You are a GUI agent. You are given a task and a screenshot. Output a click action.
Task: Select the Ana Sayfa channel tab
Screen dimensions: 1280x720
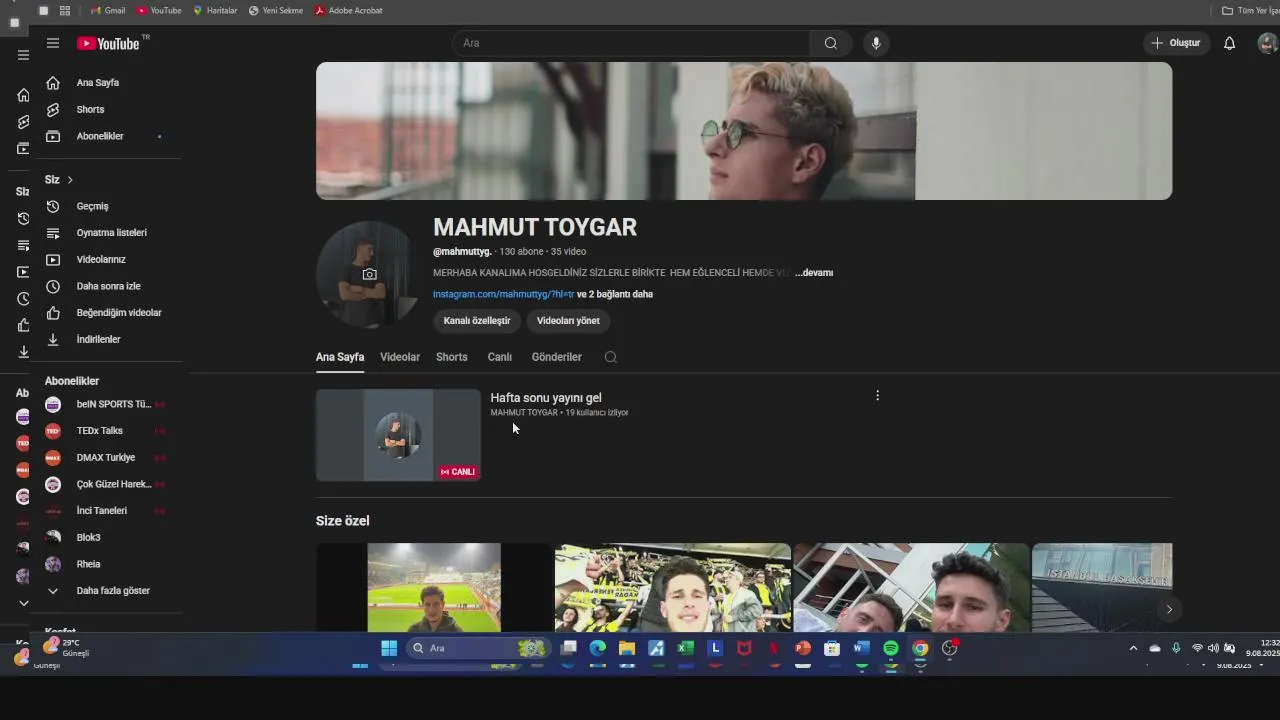[x=340, y=357]
